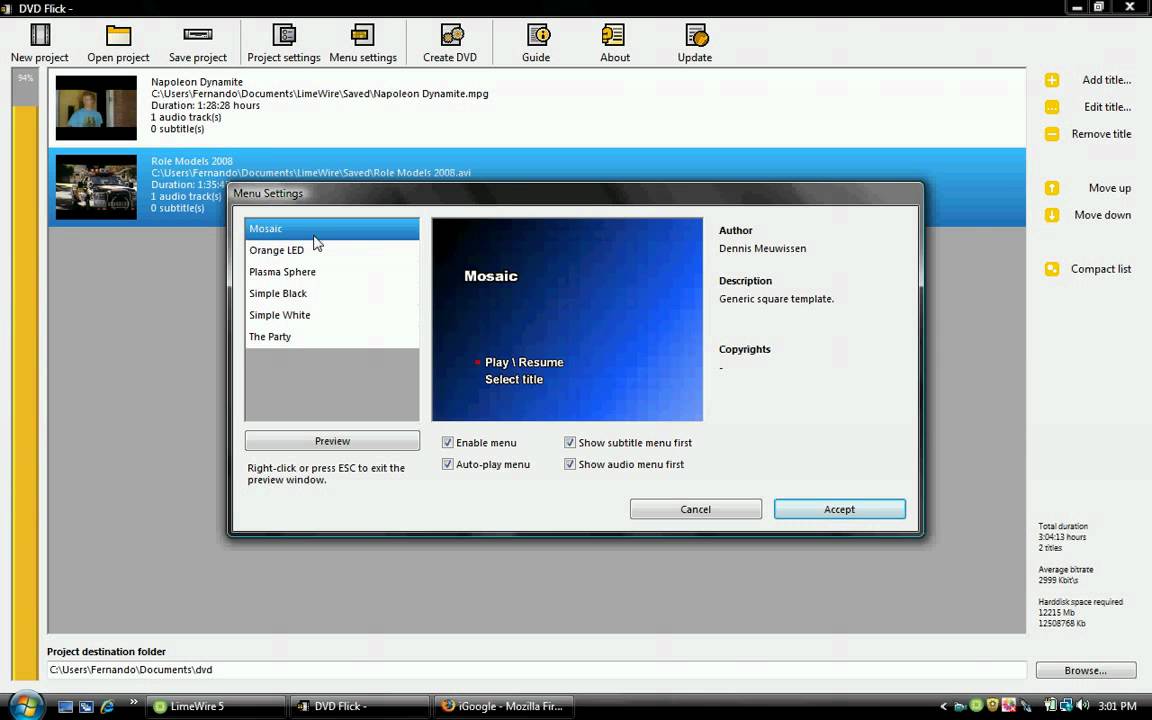Disable Auto-play menu
The width and height of the screenshot is (1152, 720).
pos(448,464)
